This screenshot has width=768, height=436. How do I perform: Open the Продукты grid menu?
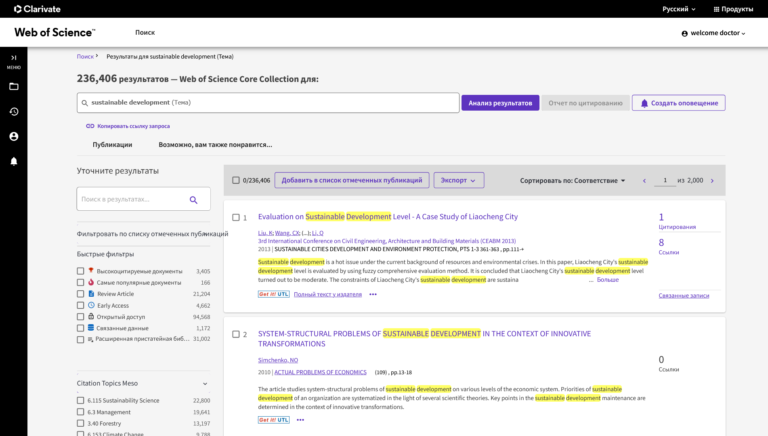[x=733, y=9]
